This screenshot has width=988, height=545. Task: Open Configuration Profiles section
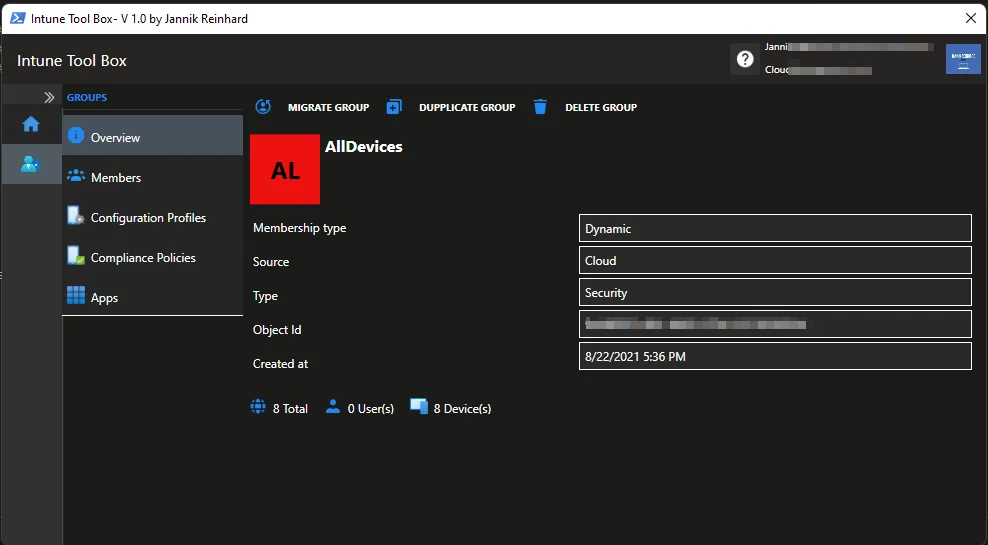152,217
